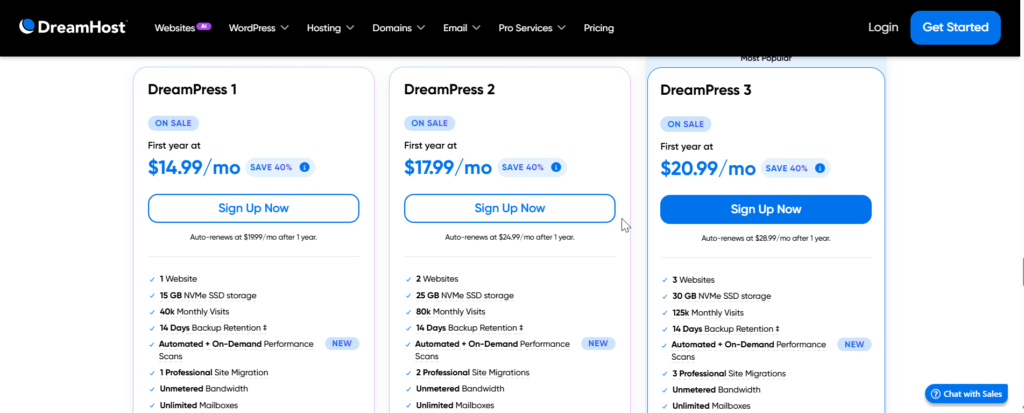This screenshot has width=1024, height=413.
Task: Click DreamPress 3 'Unmetered Bandwidth' text
Action: tap(716, 390)
